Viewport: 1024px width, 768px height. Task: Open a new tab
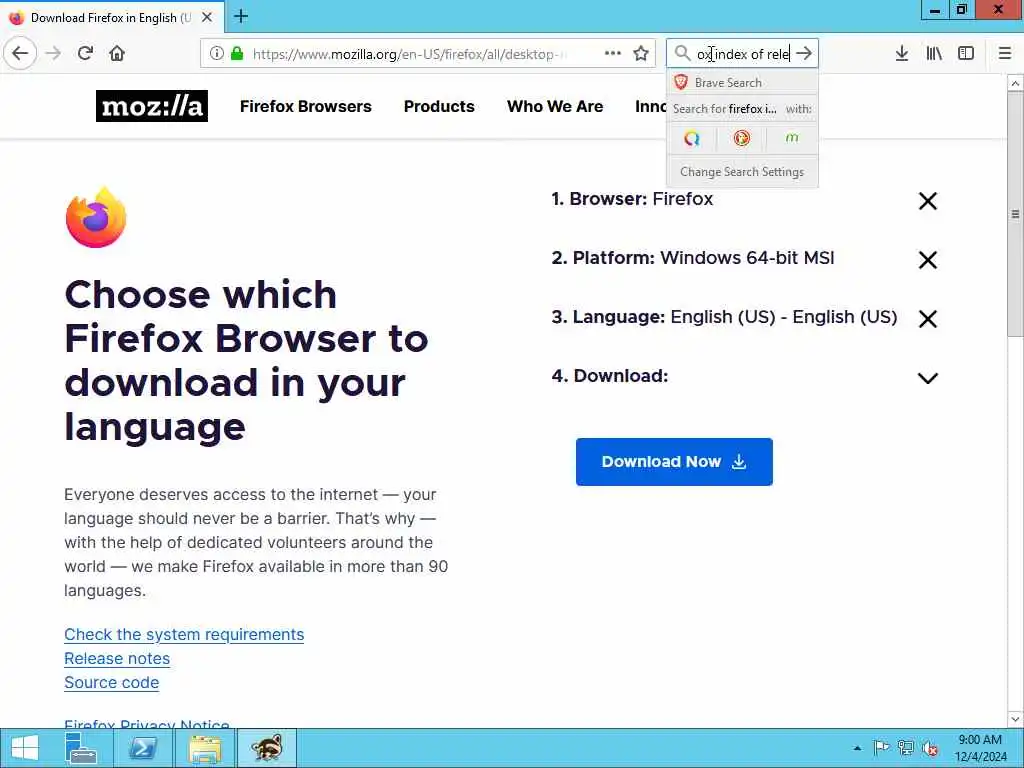pyautogui.click(x=241, y=16)
